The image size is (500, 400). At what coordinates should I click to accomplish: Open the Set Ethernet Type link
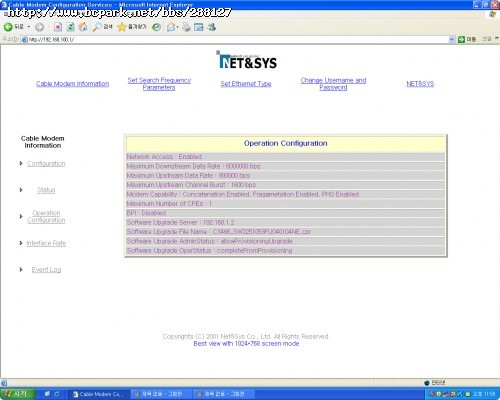click(246, 84)
